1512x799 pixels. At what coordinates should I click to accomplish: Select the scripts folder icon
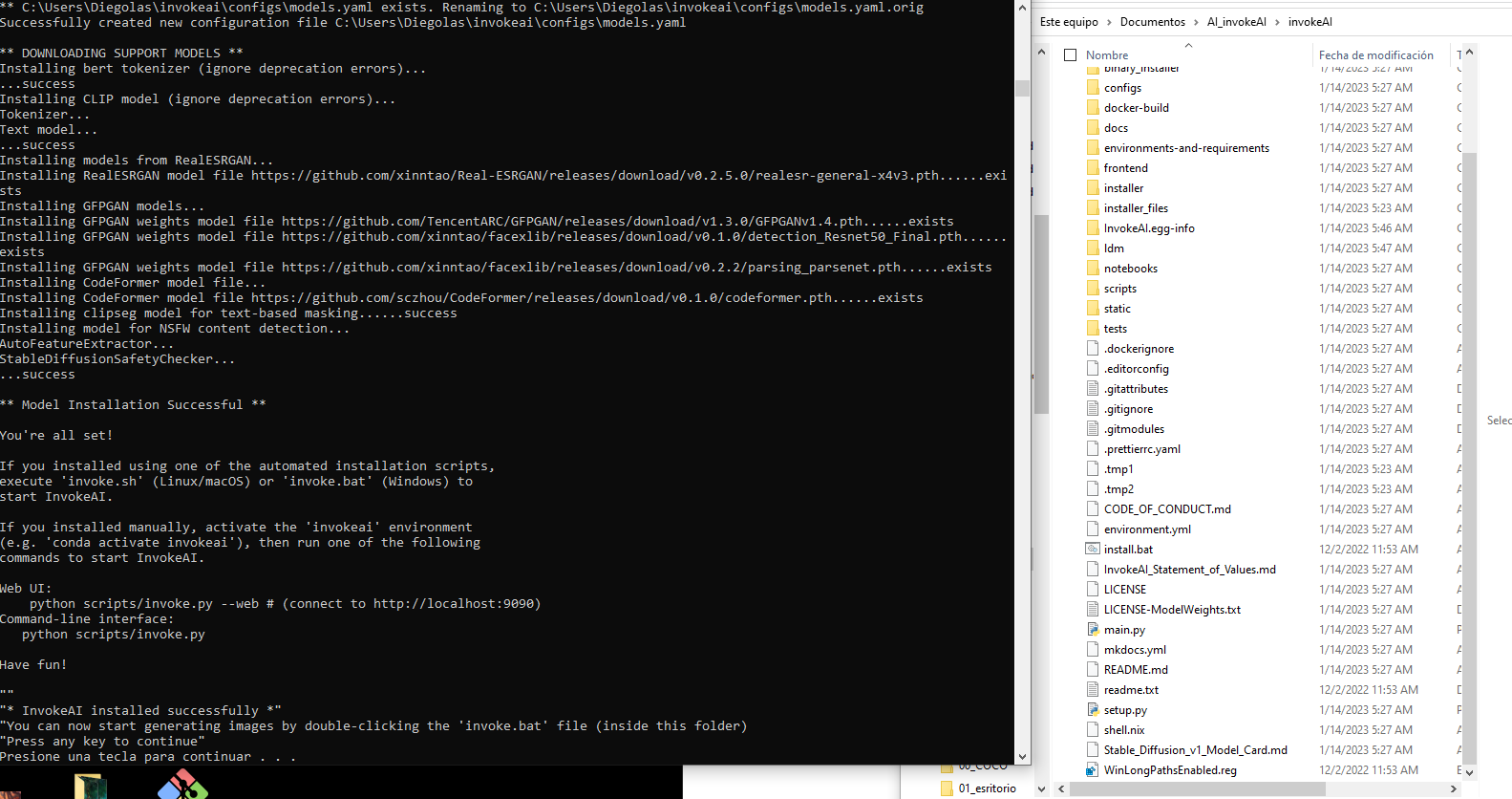(1093, 289)
